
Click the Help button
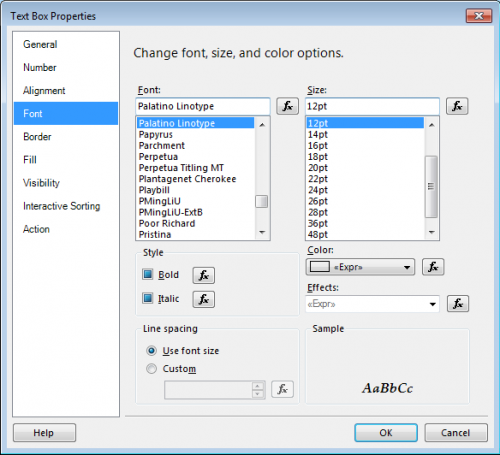coord(44,433)
